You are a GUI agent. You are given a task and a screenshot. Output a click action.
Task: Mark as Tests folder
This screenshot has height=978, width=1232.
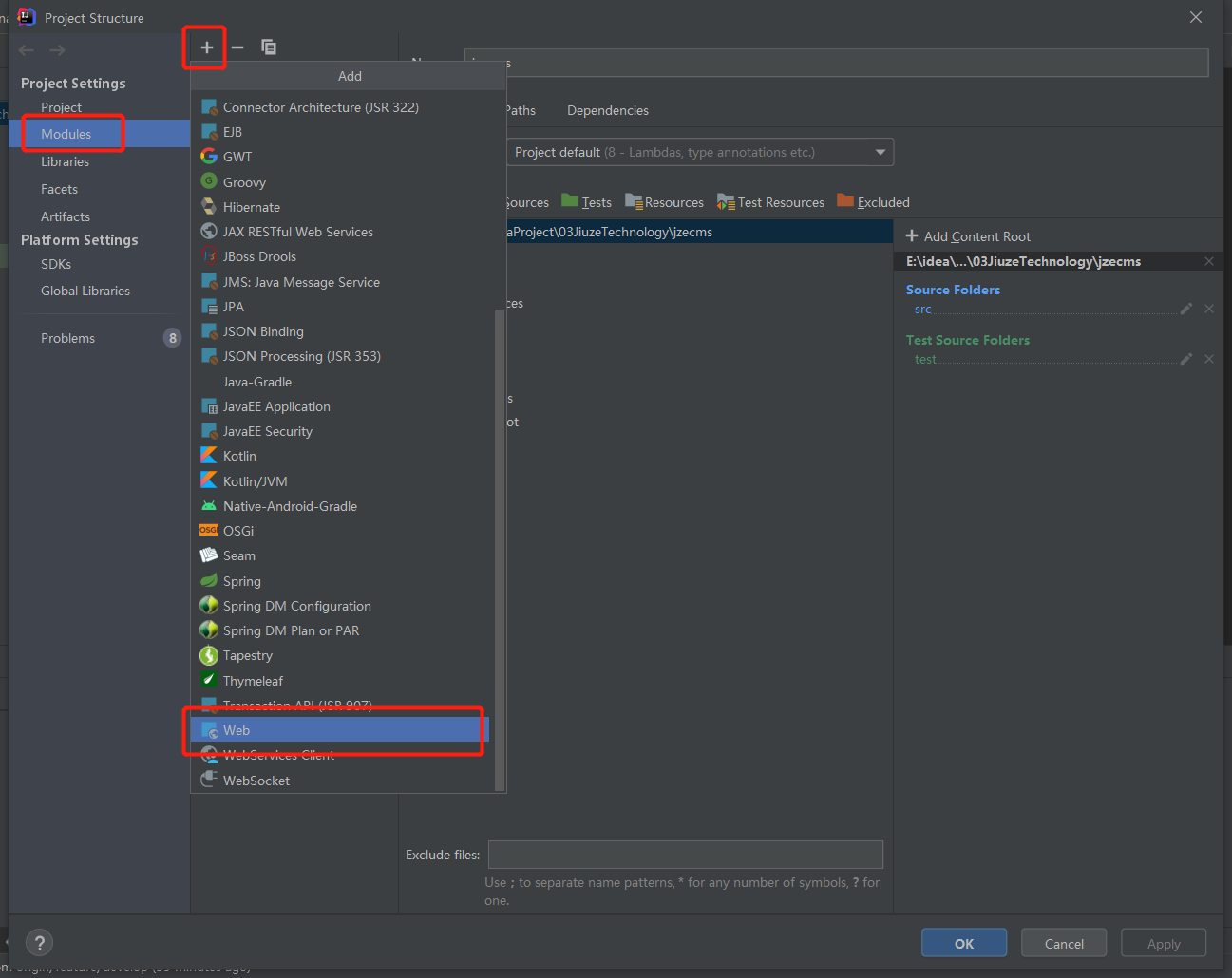coord(586,202)
